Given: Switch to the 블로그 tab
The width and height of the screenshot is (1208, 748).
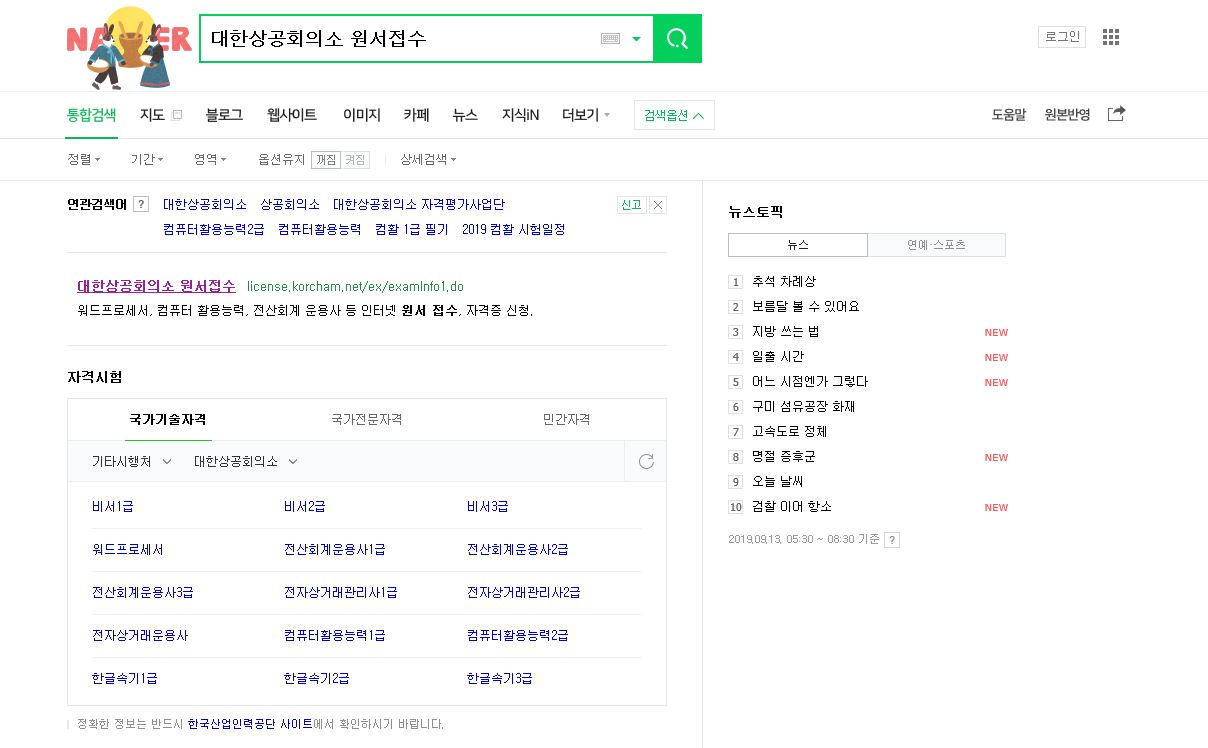Looking at the screenshot, I should (224, 115).
